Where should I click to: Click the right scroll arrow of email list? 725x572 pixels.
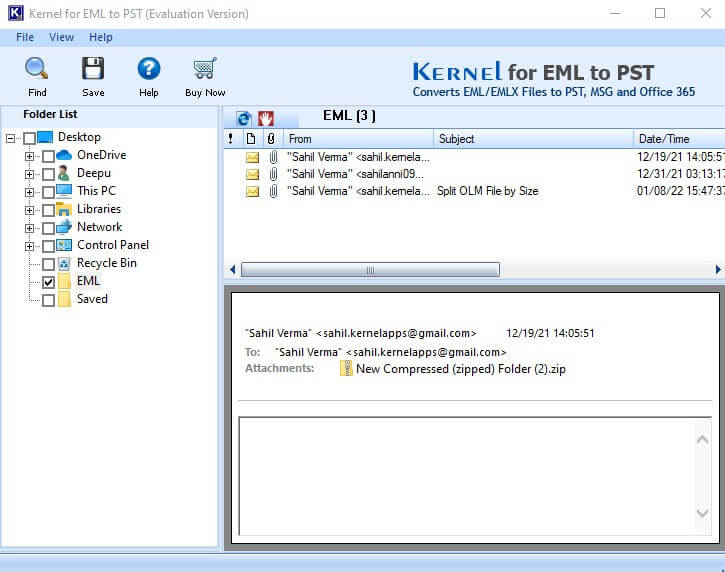[x=718, y=270]
